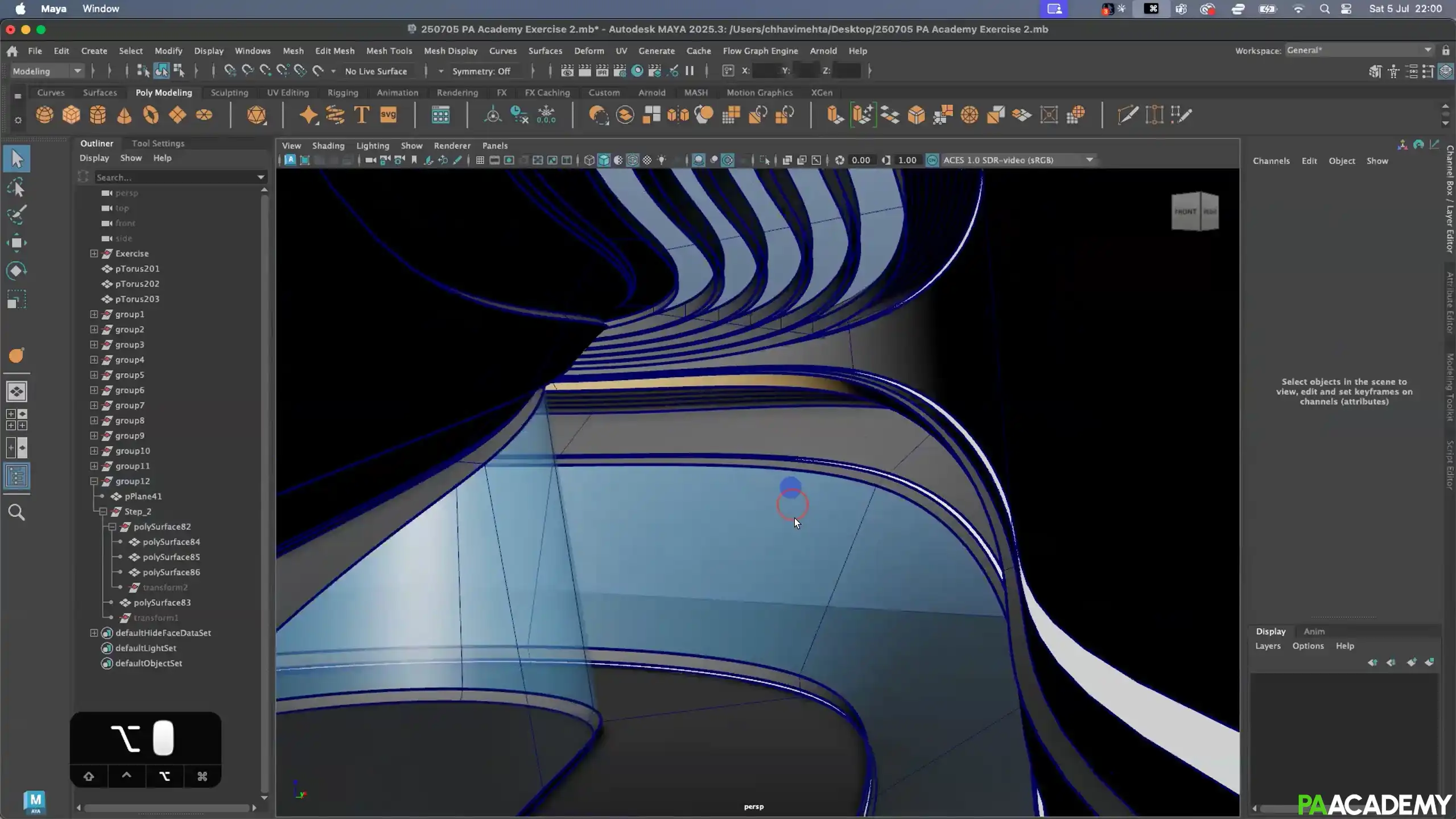Create polygon type with the Type tool icon

pos(361,115)
